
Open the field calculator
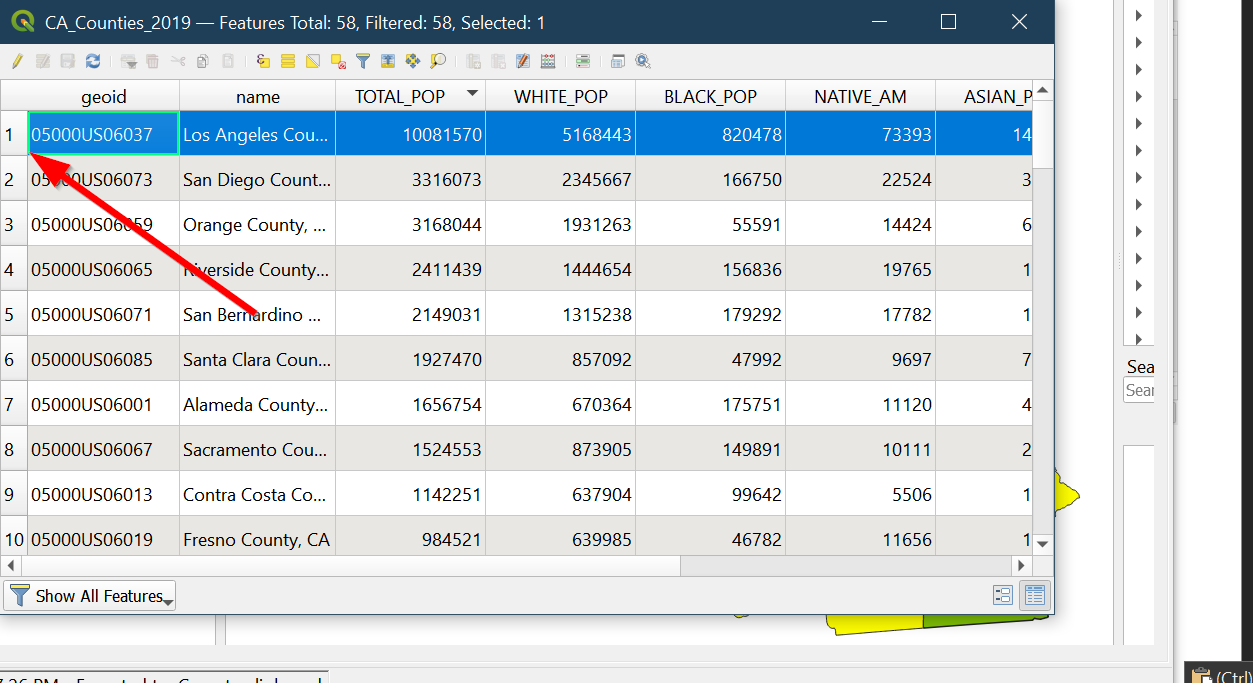pyautogui.click(x=547, y=62)
